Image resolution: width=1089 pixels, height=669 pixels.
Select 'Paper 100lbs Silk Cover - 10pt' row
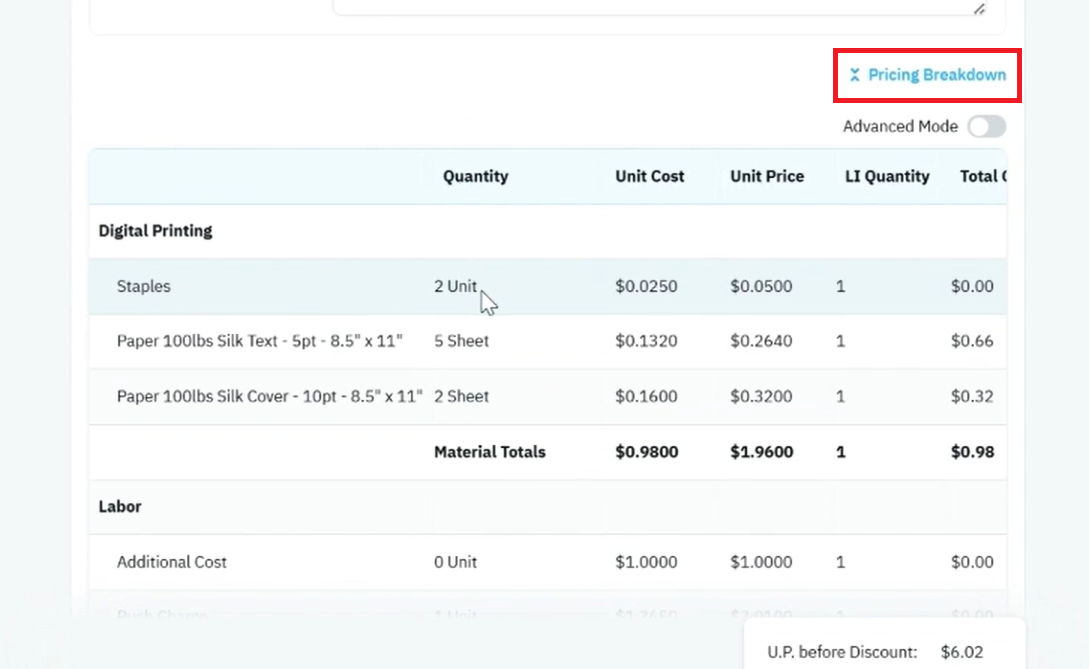point(547,396)
